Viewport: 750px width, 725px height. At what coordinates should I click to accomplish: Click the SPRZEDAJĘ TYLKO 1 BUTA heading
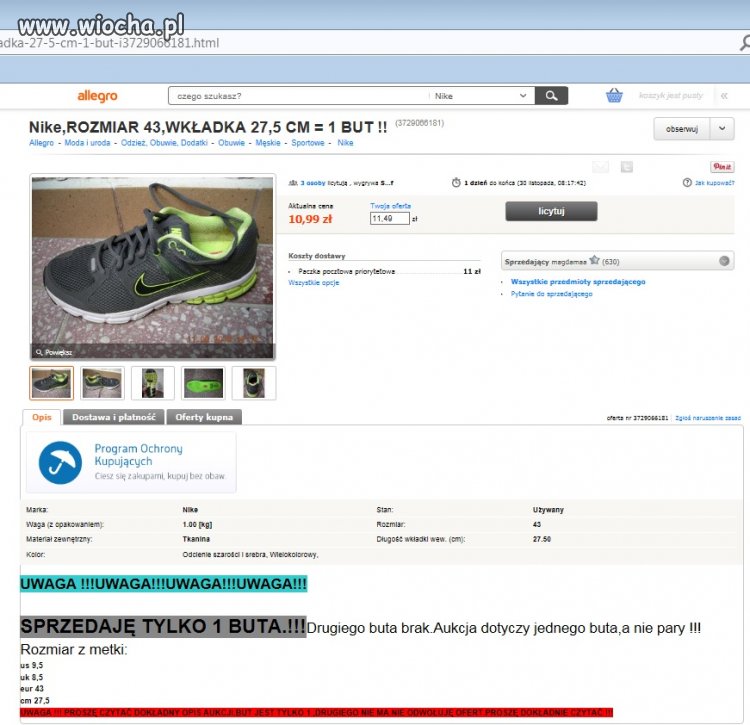click(163, 626)
